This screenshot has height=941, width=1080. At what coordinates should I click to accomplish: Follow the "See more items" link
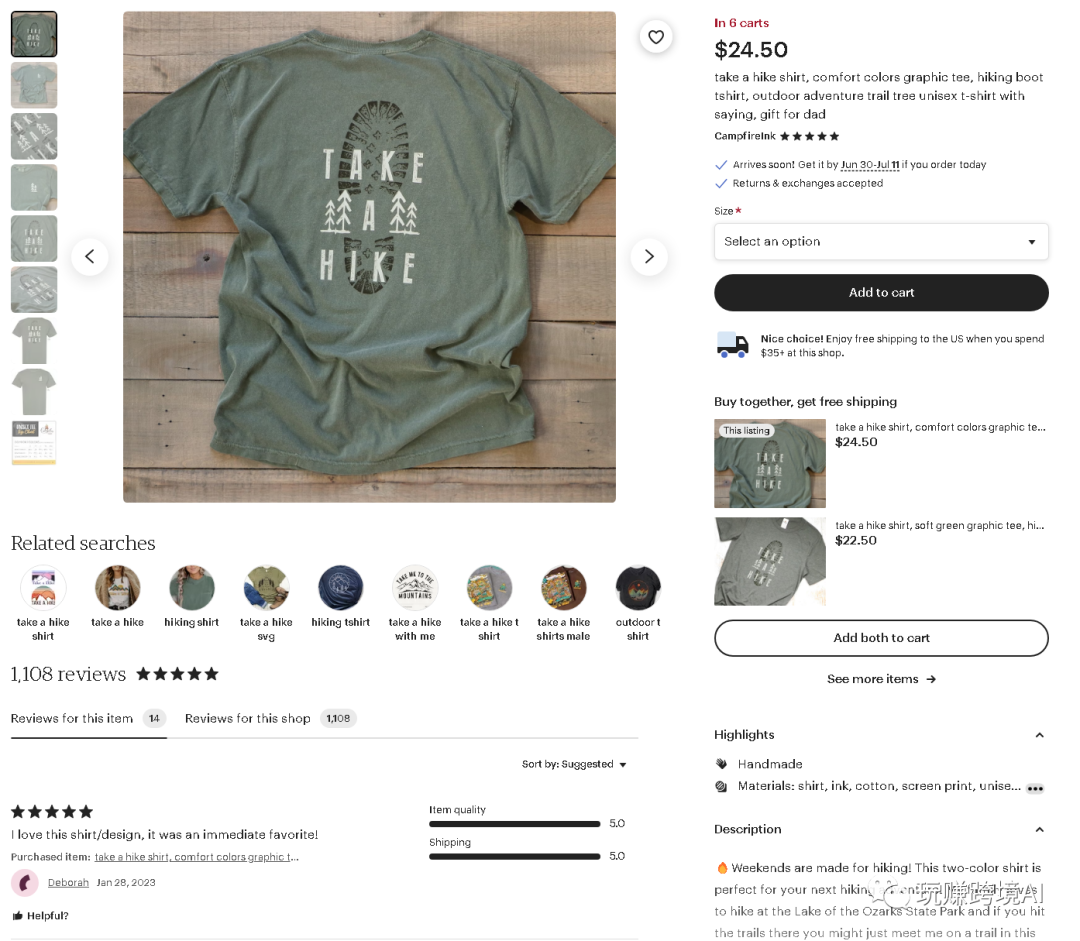tap(881, 679)
